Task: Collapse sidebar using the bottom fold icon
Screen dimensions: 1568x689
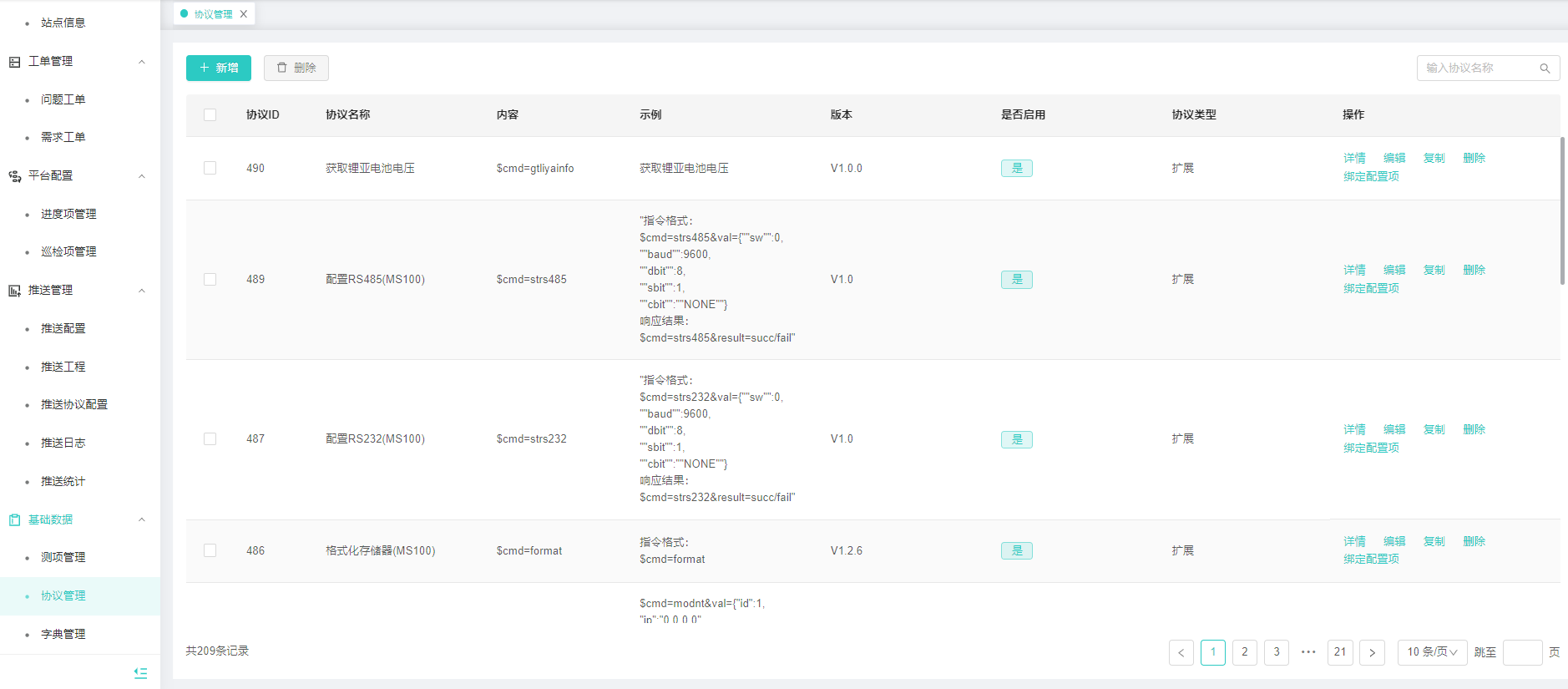Action: click(140, 673)
